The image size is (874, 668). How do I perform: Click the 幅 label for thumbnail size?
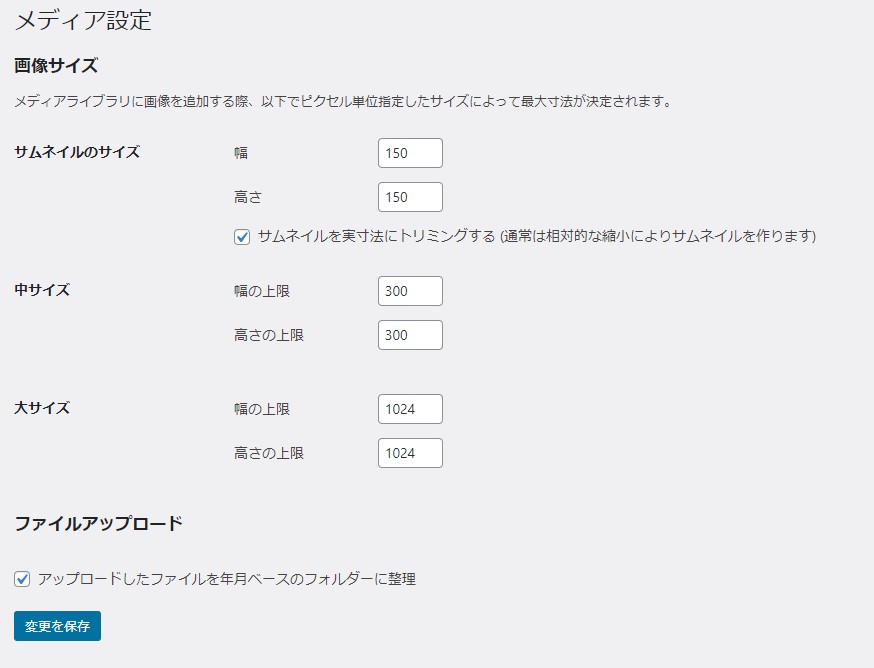pyautogui.click(x=241, y=153)
